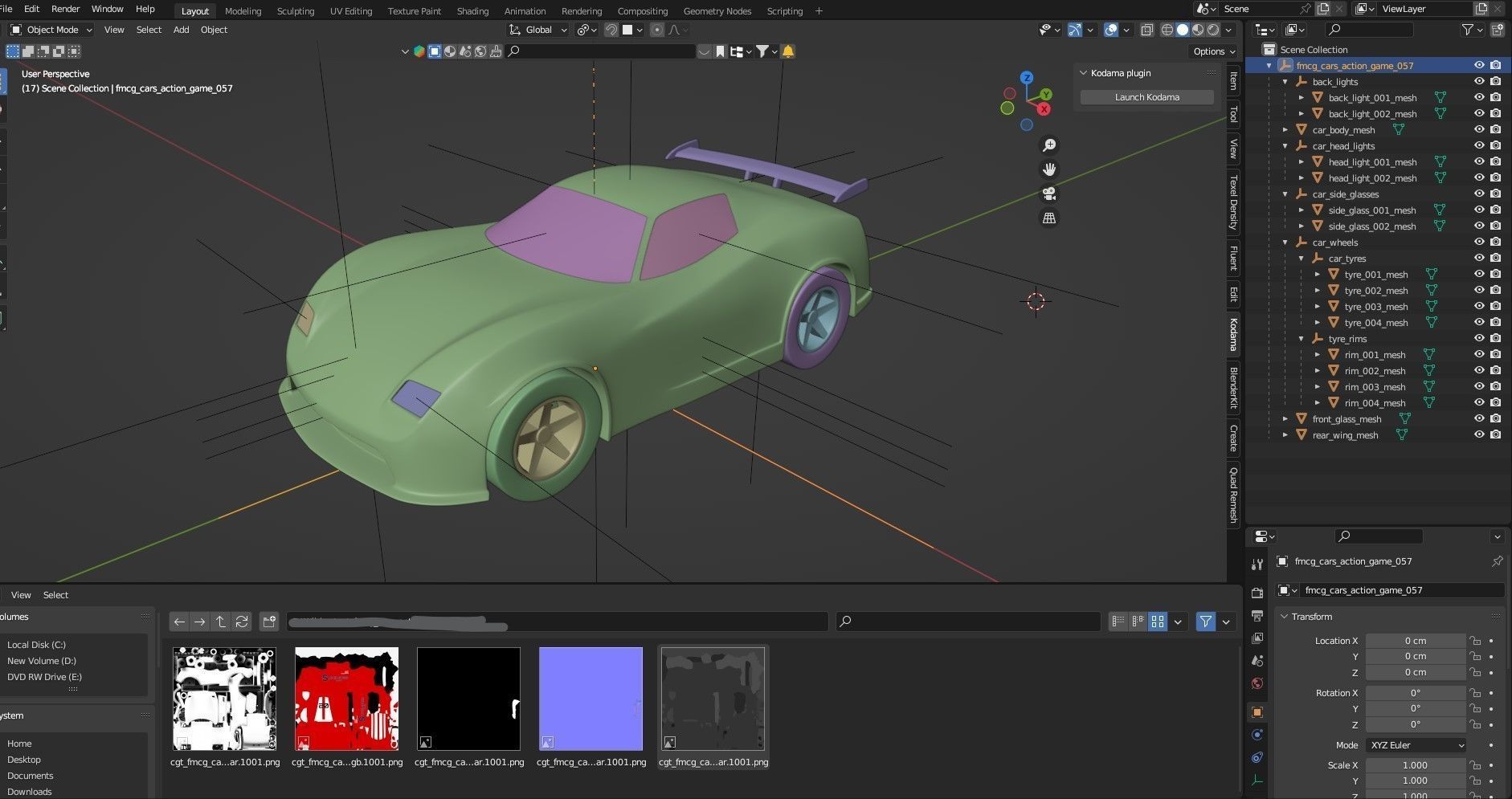Click the notification bell icon in viewport
The image size is (1512, 799).
pyautogui.click(x=788, y=51)
